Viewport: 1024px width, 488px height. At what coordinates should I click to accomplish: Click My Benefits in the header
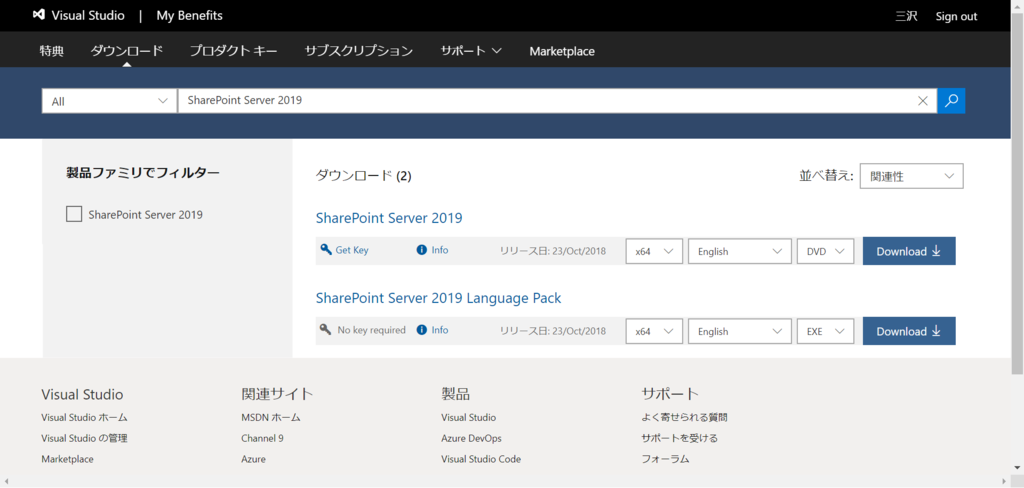coord(189,16)
